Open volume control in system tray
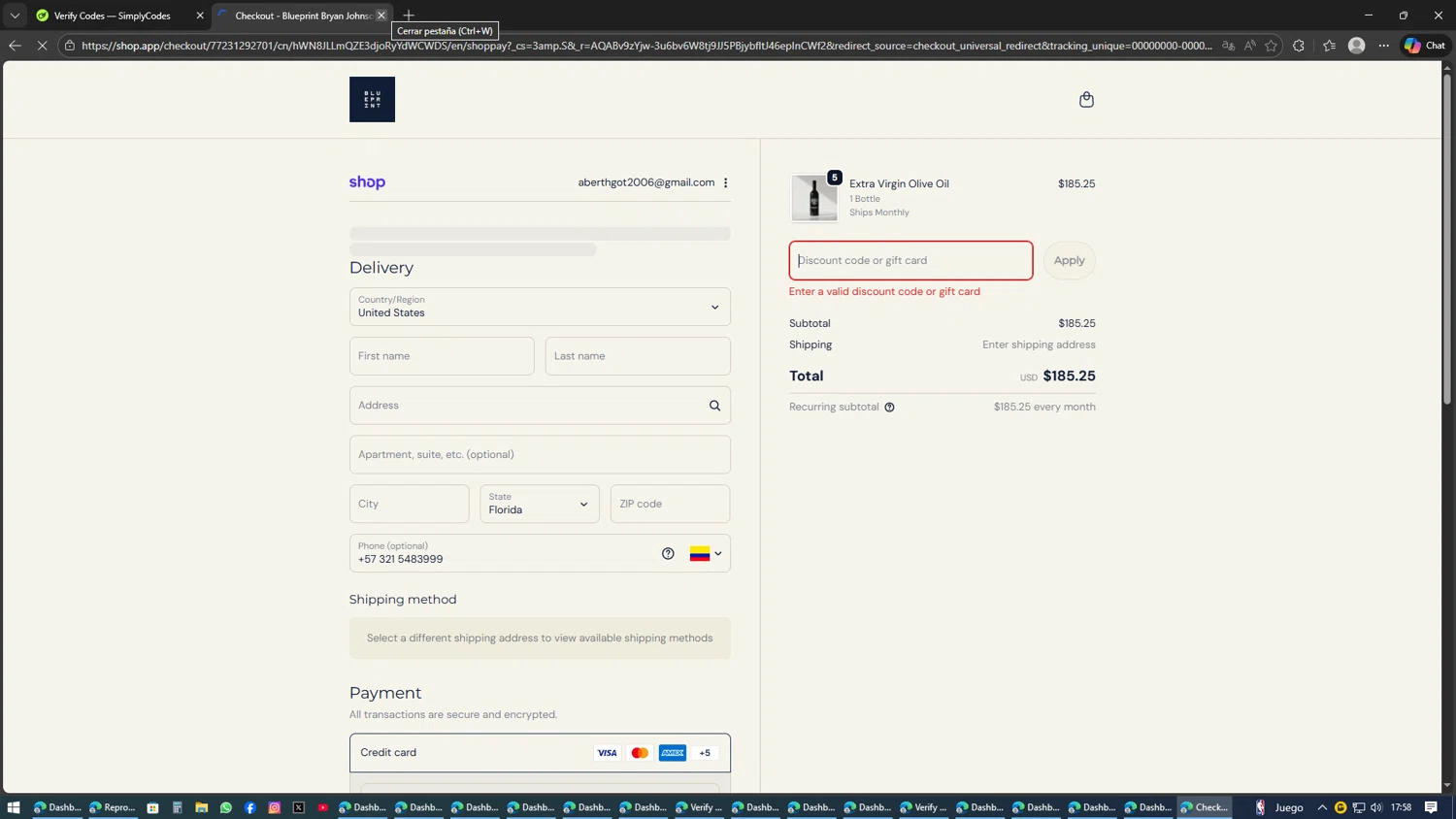The image size is (1456, 819). [1376, 807]
